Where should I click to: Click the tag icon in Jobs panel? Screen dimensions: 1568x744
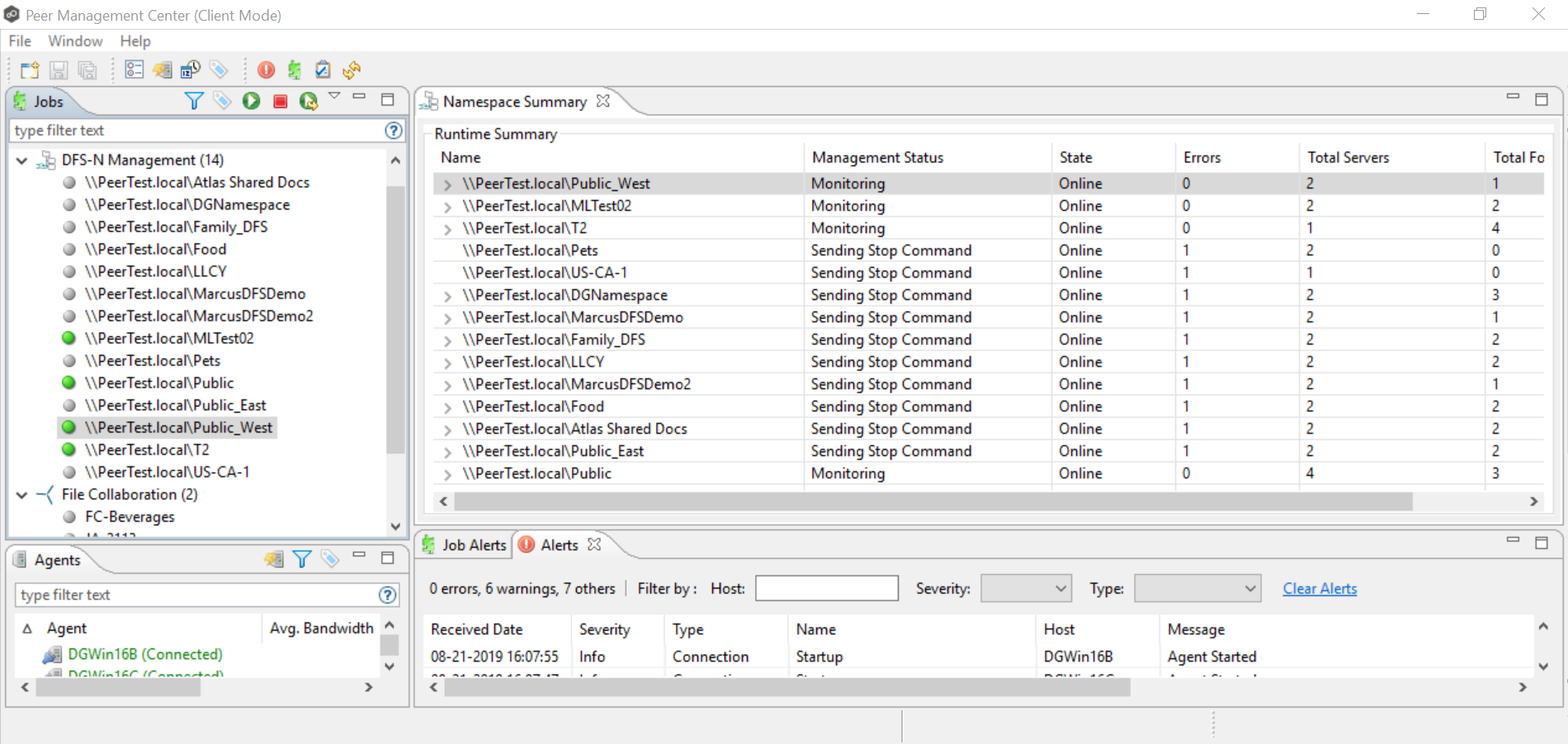click(x=222, y=101)
